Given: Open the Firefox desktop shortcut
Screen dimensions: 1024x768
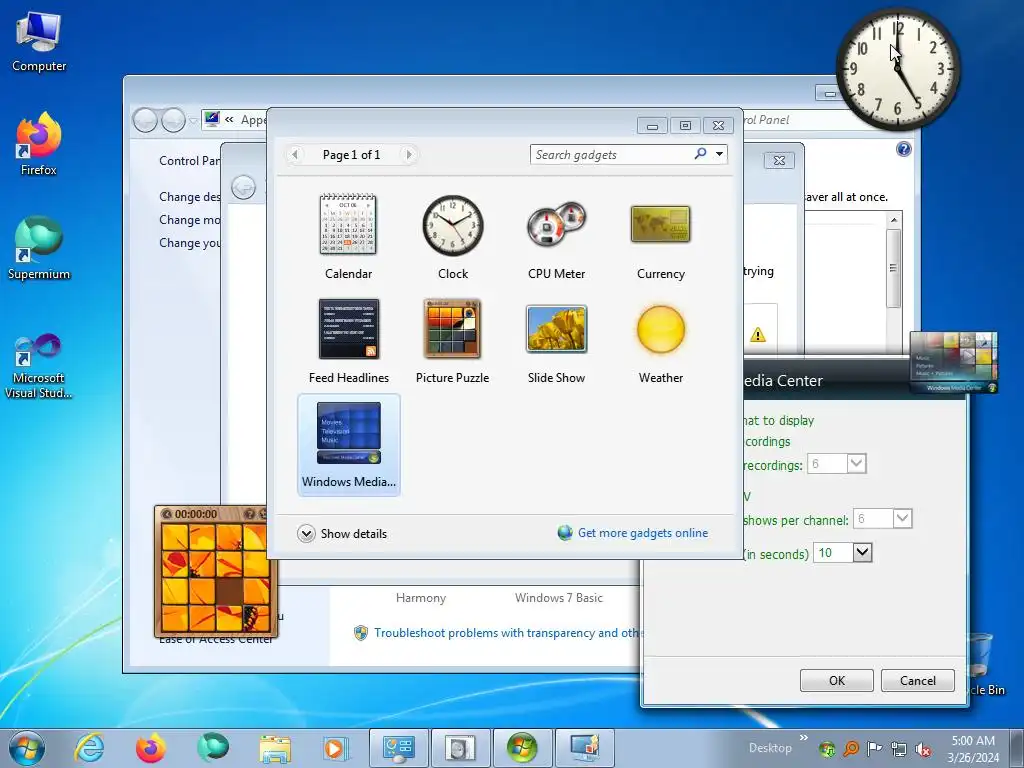Looking at the screenshot, I should coord(39,144).
